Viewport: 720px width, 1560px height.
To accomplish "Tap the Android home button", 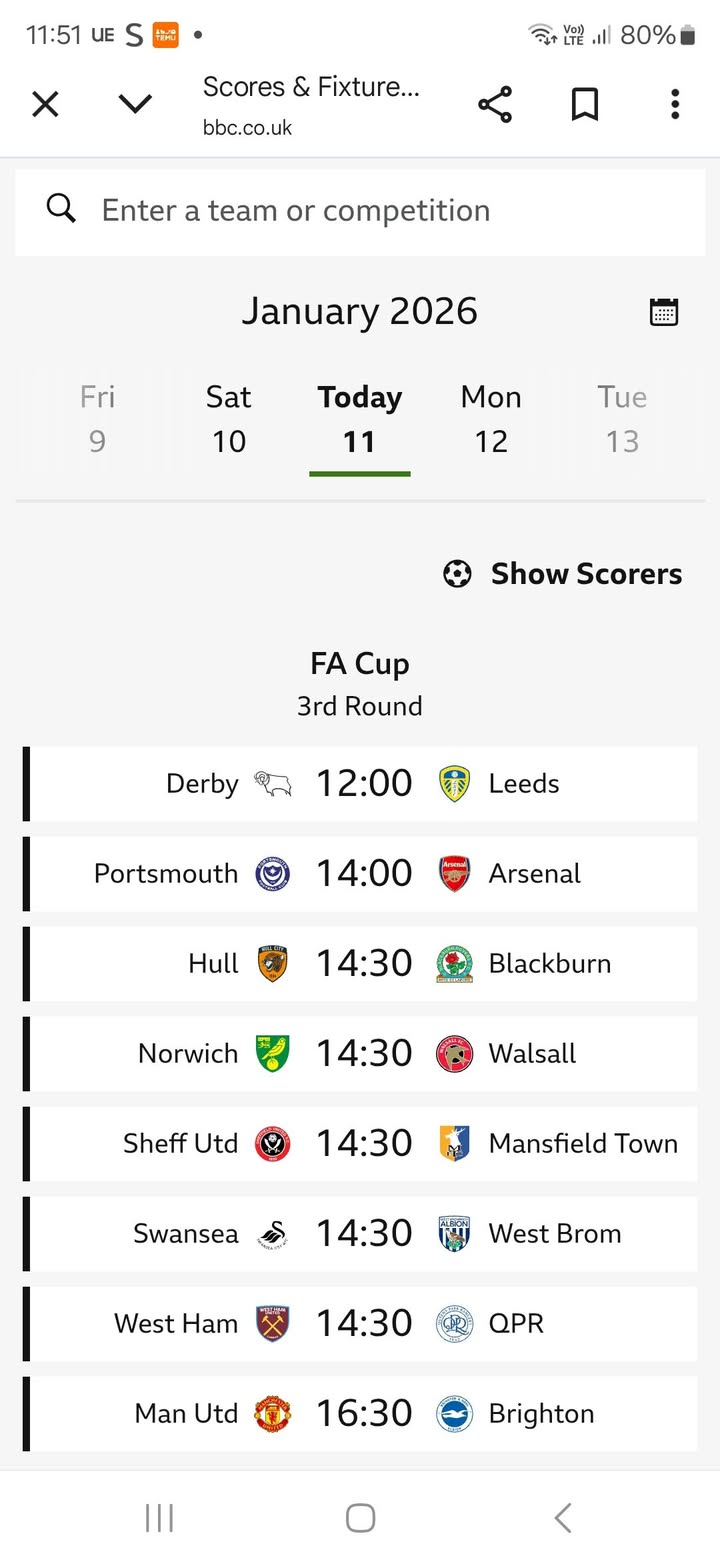I will [360, 1518].
